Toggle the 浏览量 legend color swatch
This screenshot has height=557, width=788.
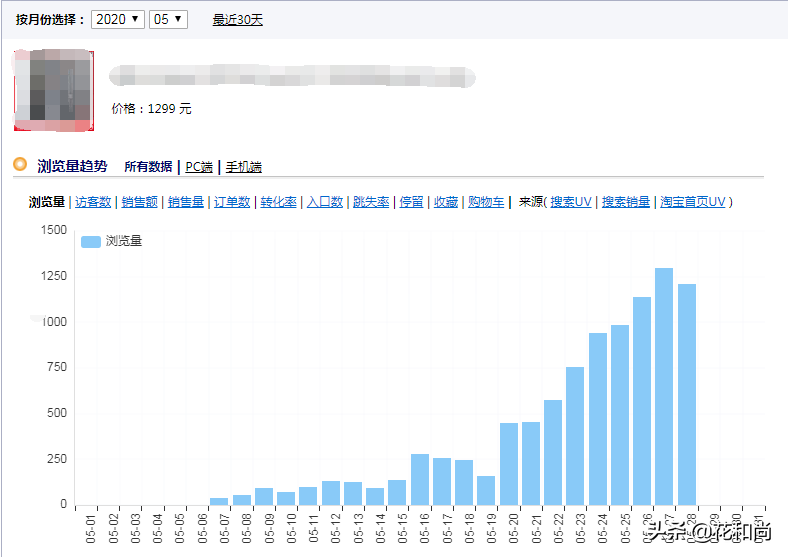click(91, 241)
